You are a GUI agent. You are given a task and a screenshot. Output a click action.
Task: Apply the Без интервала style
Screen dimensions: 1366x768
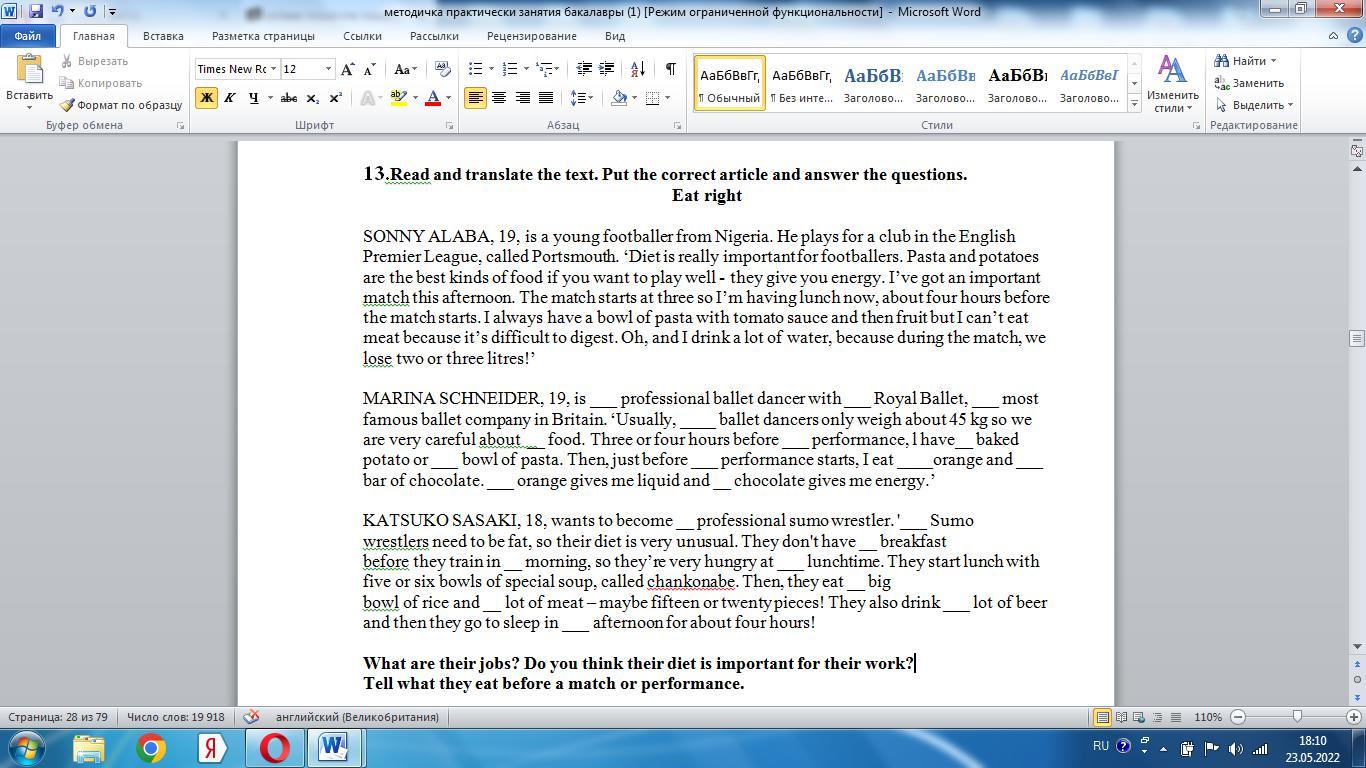(x=801, y=83)
